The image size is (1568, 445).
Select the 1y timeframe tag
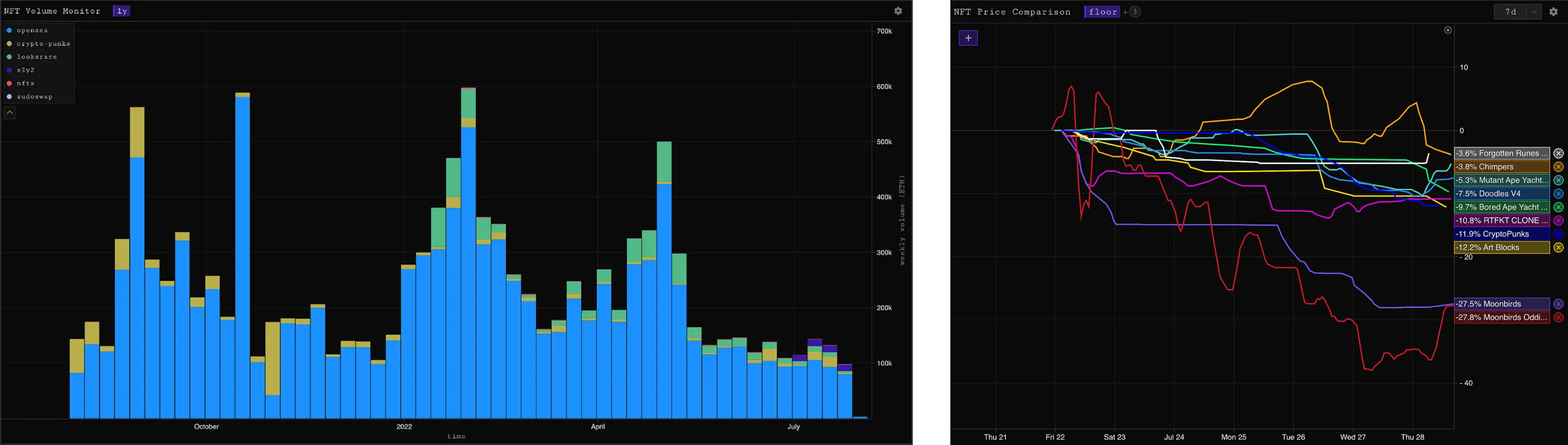click(122, 11)
